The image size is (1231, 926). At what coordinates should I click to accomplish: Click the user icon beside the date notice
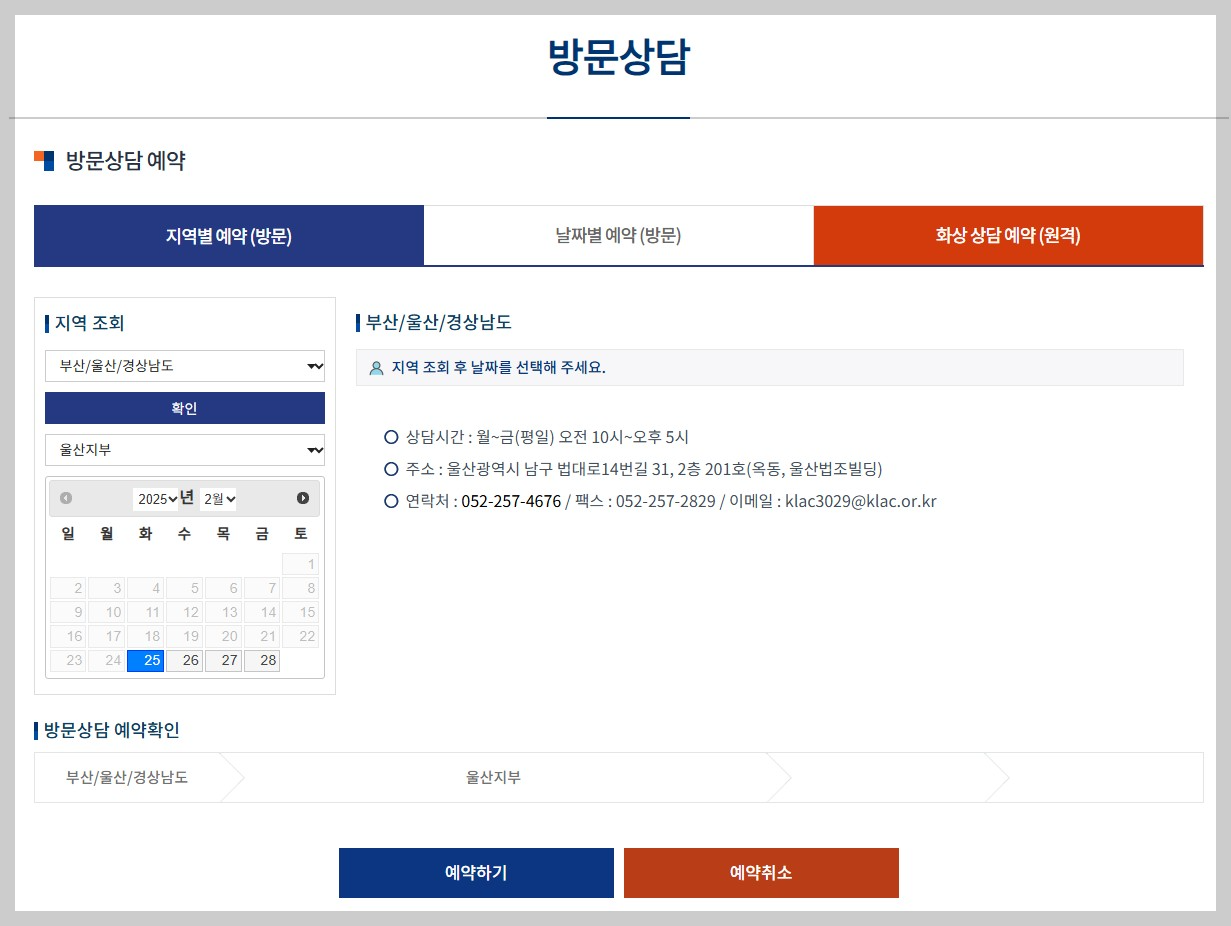(x=376, y=368)
